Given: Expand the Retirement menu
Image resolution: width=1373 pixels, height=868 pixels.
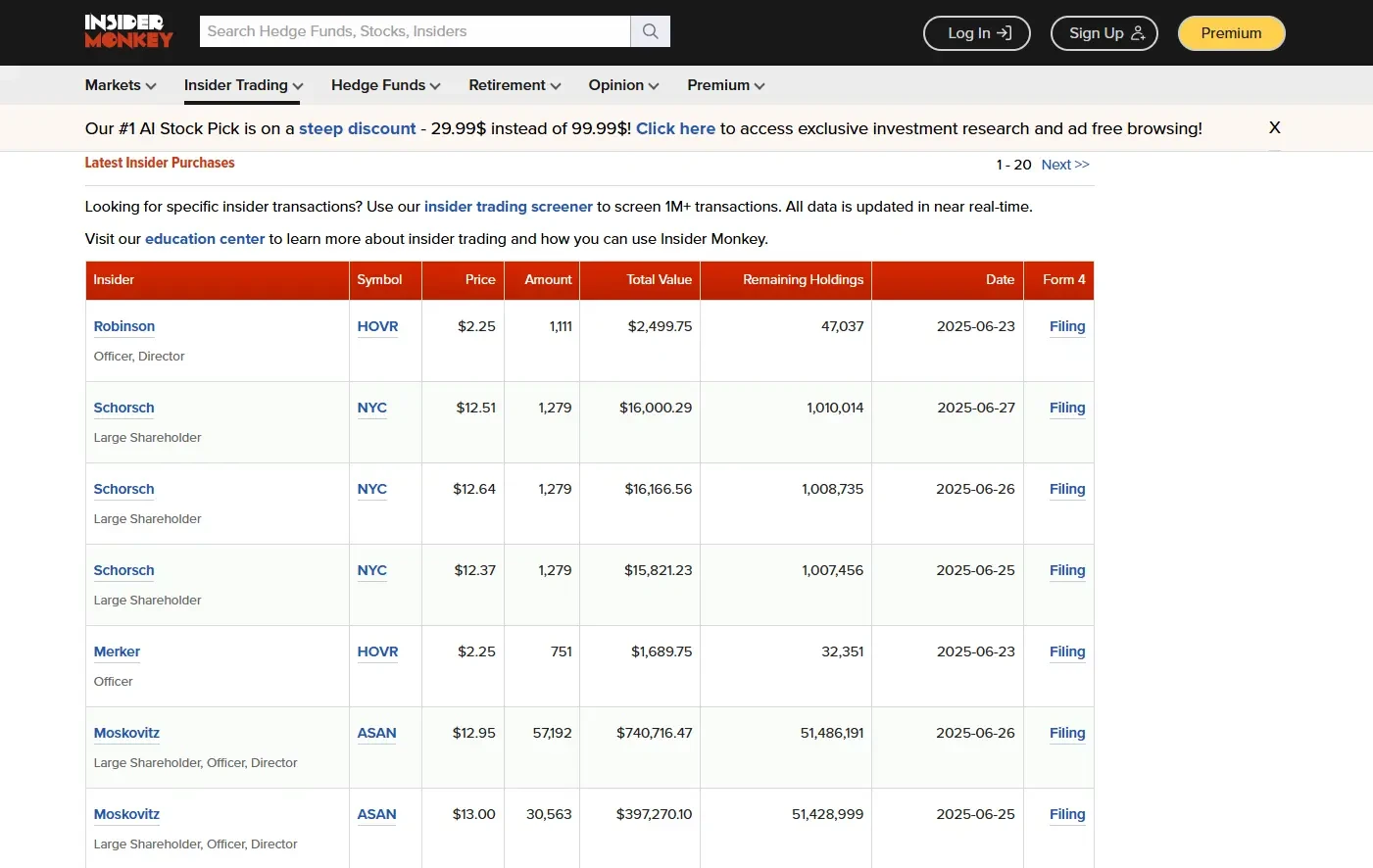Looking at the screenshot, I should click(x=515, y=85).
